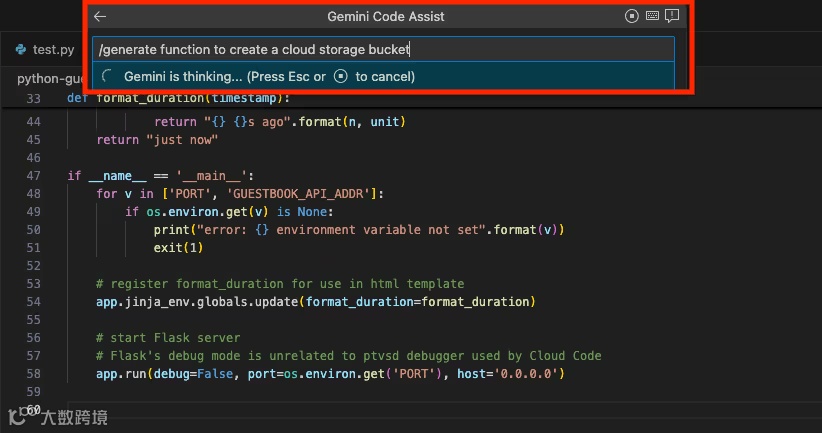The width and height of the screenshot is (822, 433).
Task: Click line number 47 in the gutter
Action: pos(34,175)
